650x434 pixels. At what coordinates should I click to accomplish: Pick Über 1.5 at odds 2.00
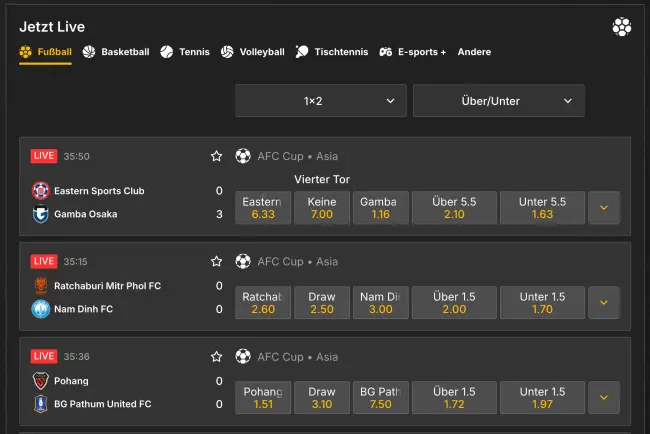click(x=454, y=303)
